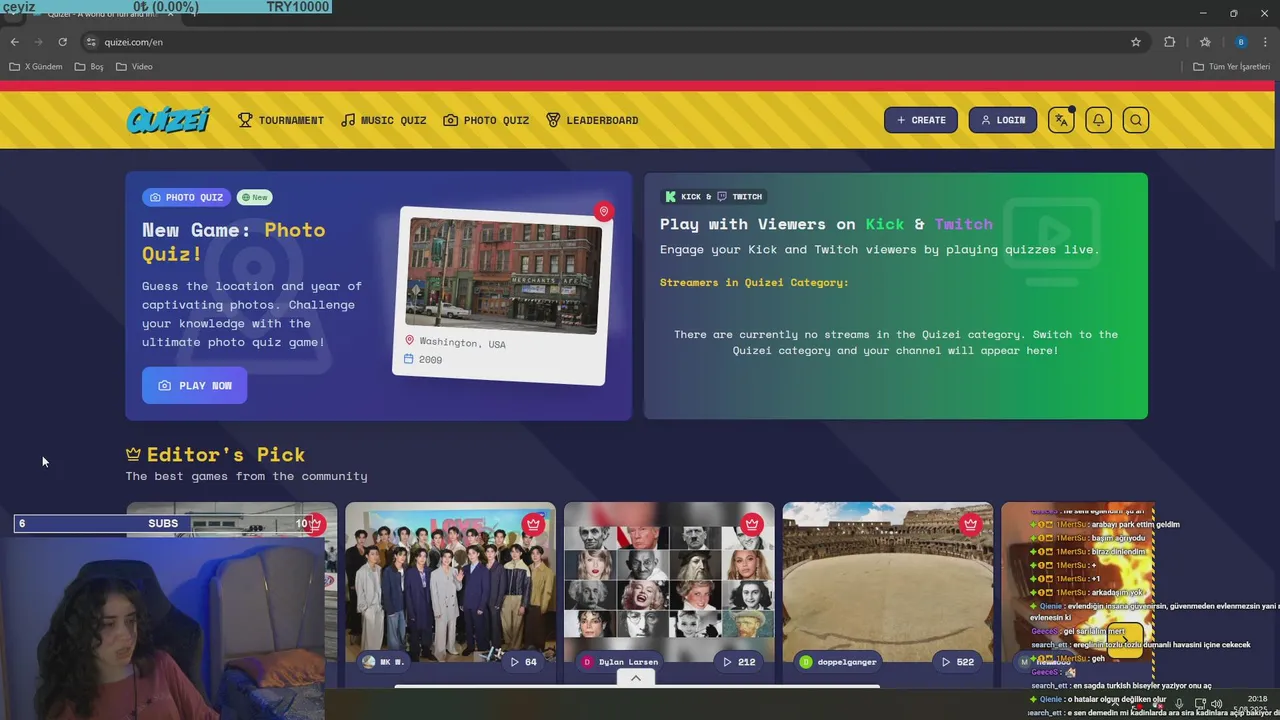1280x720 pixels.
Task: Expand the bottom chevron-up panel
Action: 635,677
